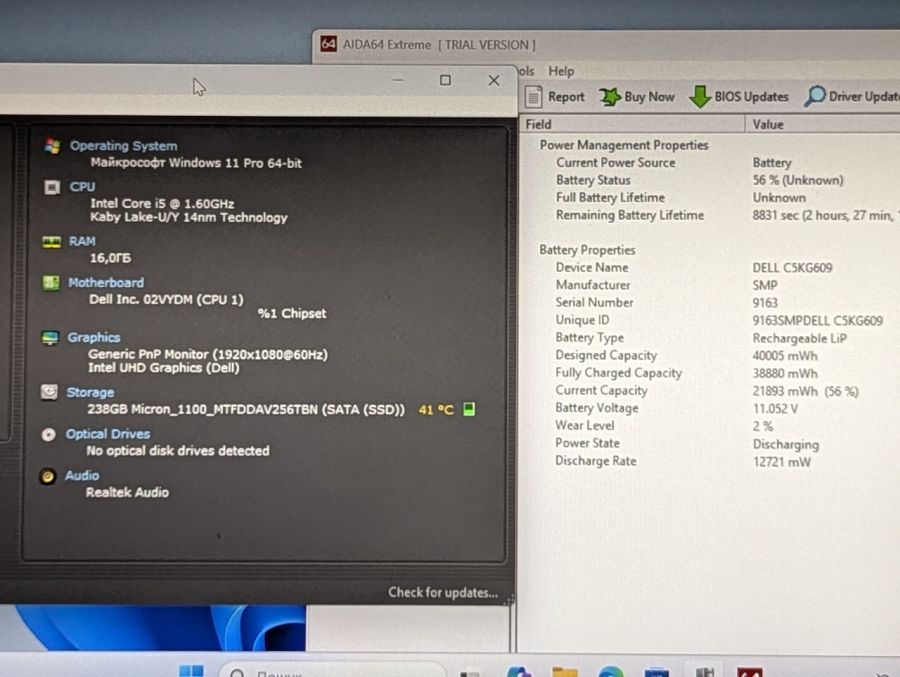This screenshot has height=677, width=900.
Task: Select the Current Capacity row
Action: (x=709, y=390)
